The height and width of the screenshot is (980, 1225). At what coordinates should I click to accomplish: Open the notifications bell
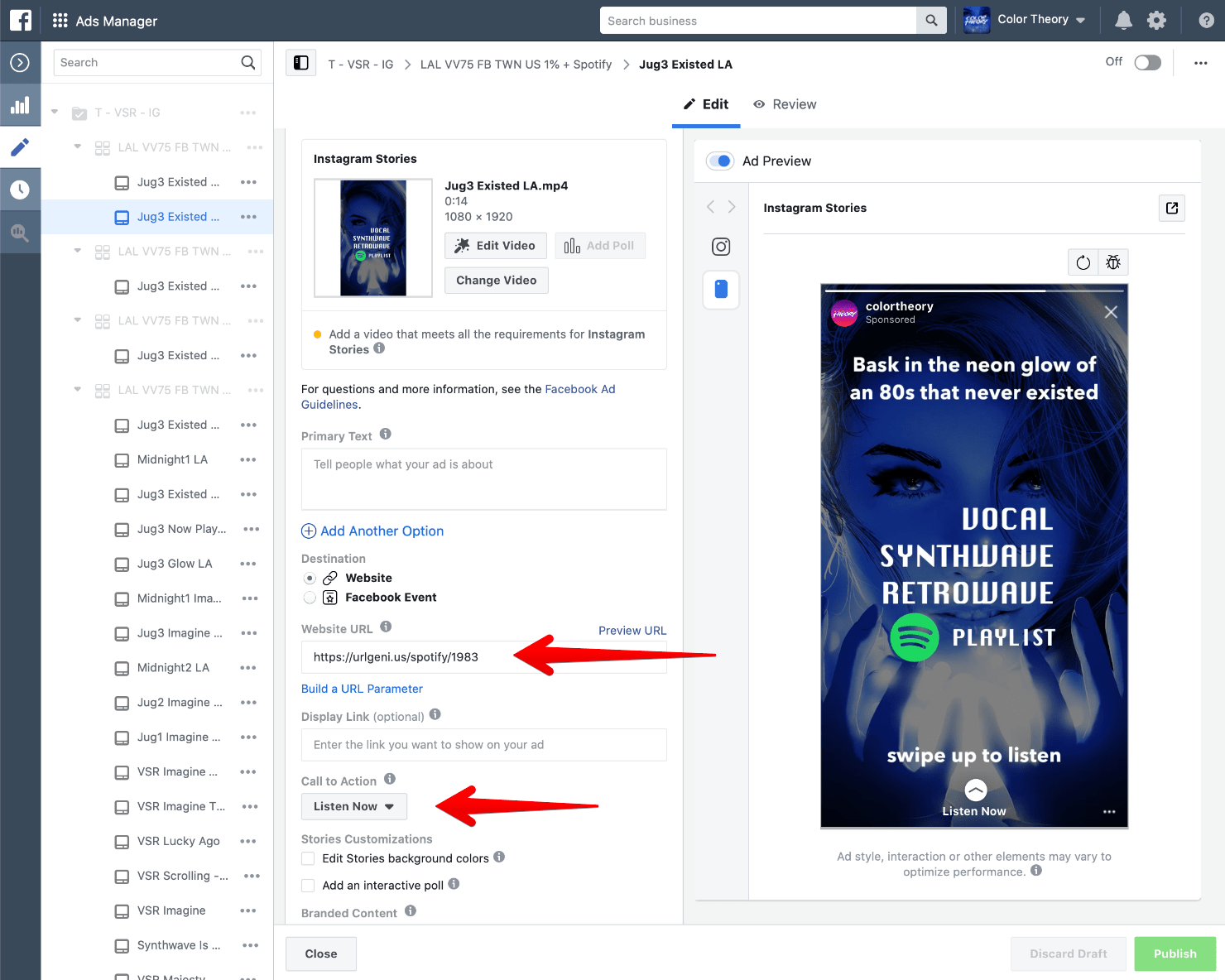pos(1123,20)
